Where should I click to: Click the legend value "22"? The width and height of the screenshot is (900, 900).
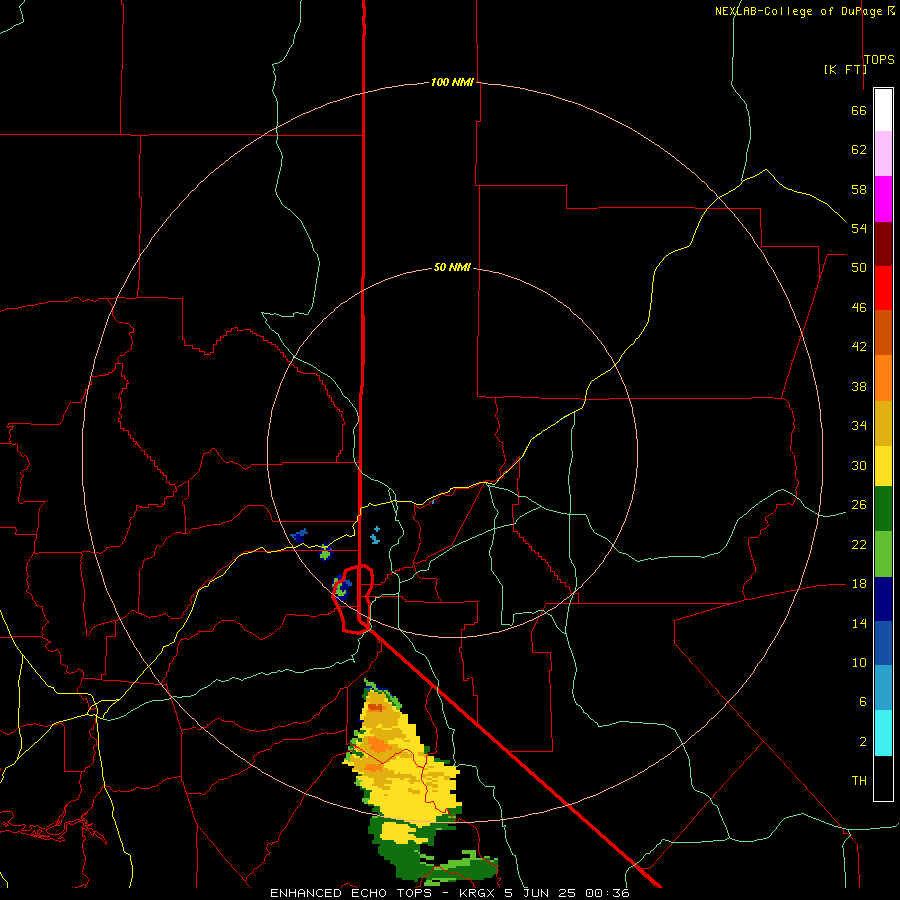pyautogui.click(x=859, y=544)
